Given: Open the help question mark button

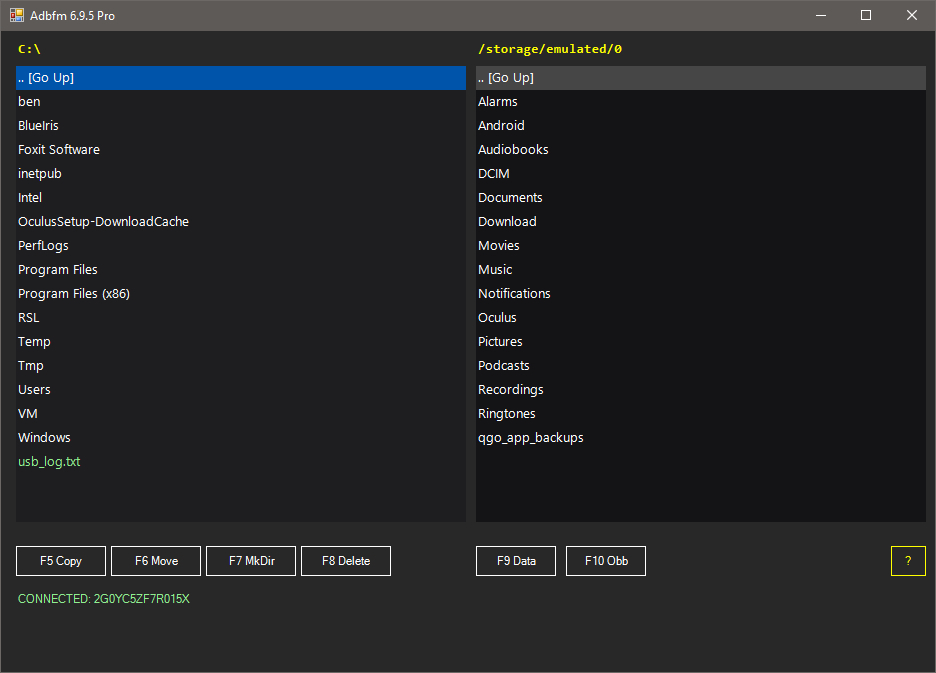Looking at the screenshot, I should click(x=908, y=561).
